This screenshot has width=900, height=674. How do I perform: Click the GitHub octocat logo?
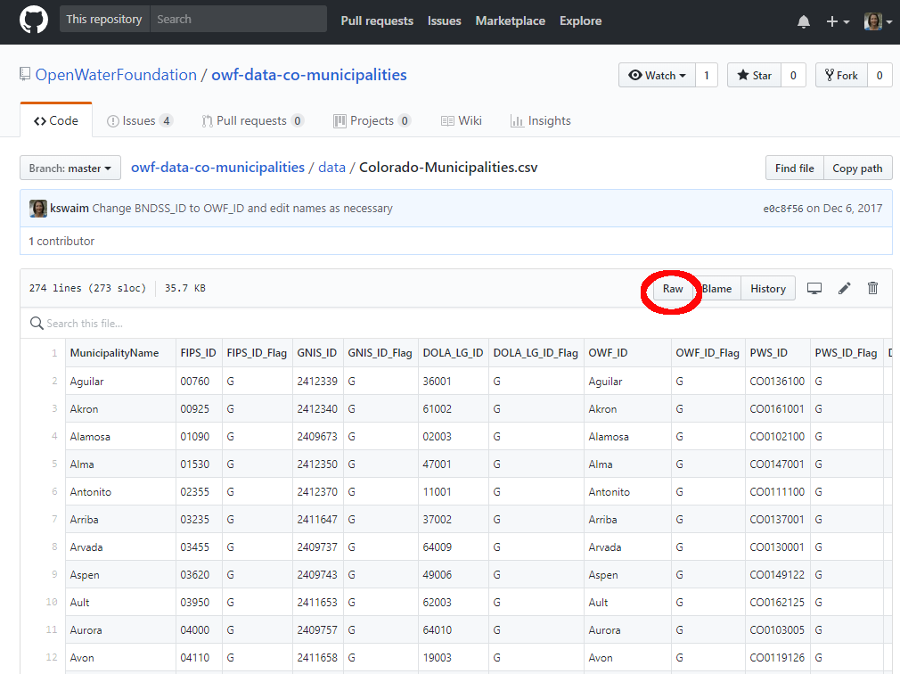(33, 20)
